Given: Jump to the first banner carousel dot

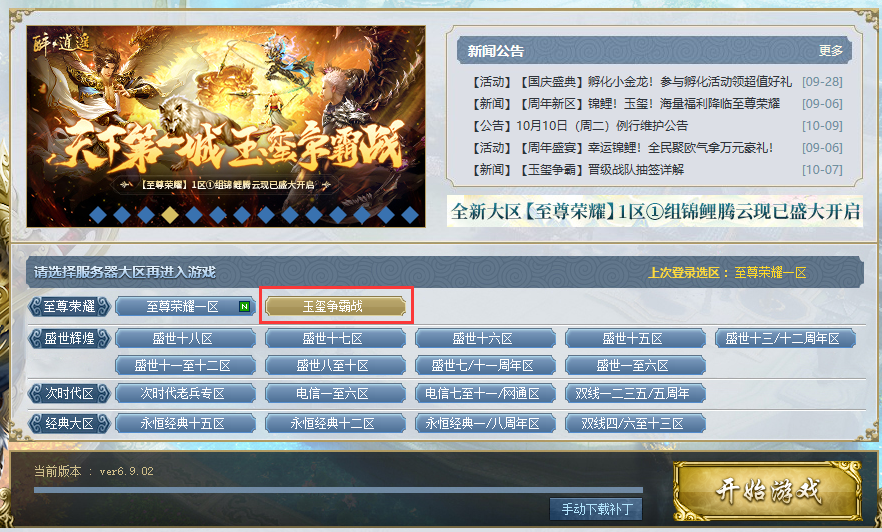Looking at the screenshot, I should pyautogui.click(x=98, y=214).
